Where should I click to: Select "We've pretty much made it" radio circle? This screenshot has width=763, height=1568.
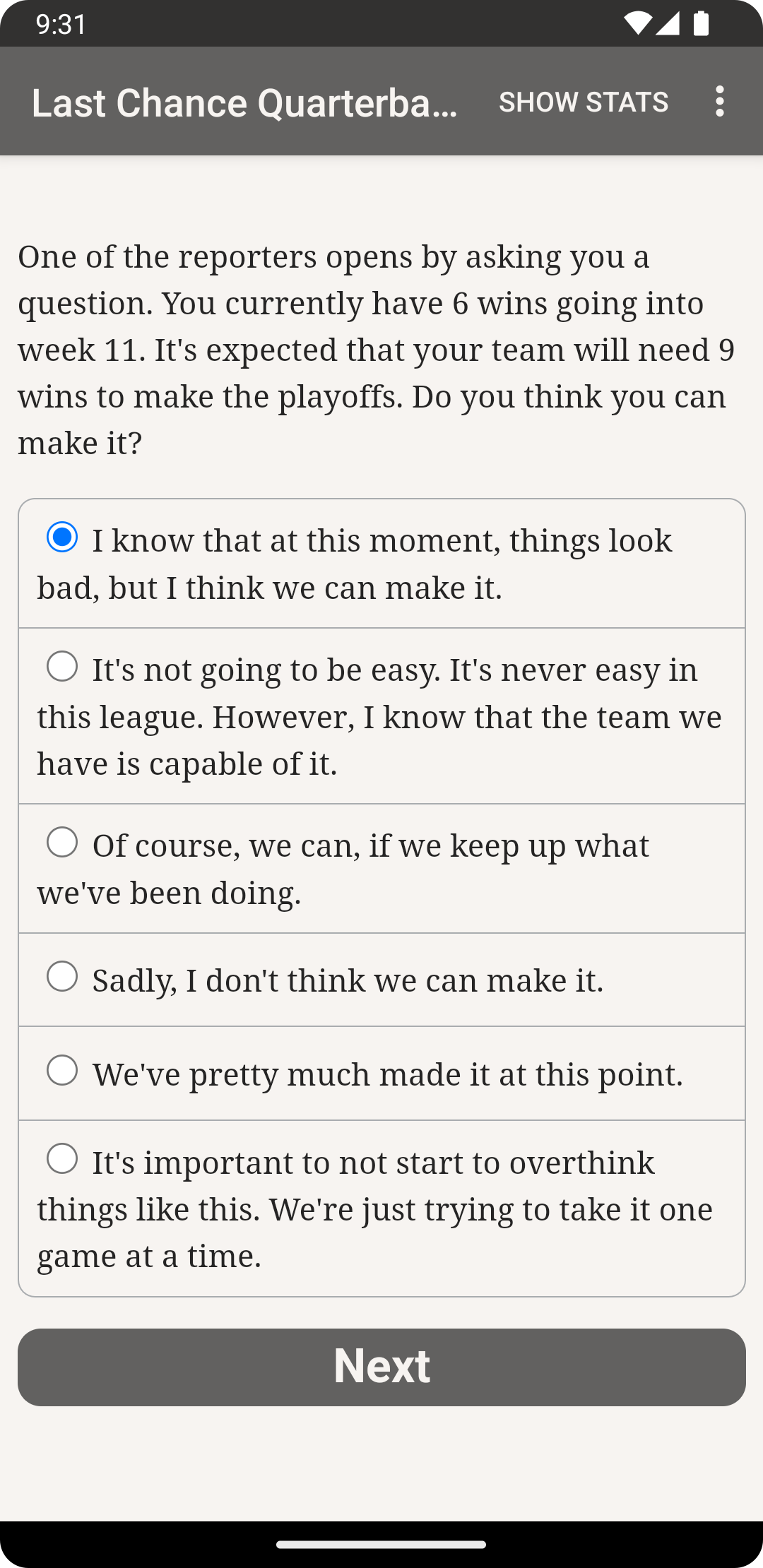[x=62, y=1071]
